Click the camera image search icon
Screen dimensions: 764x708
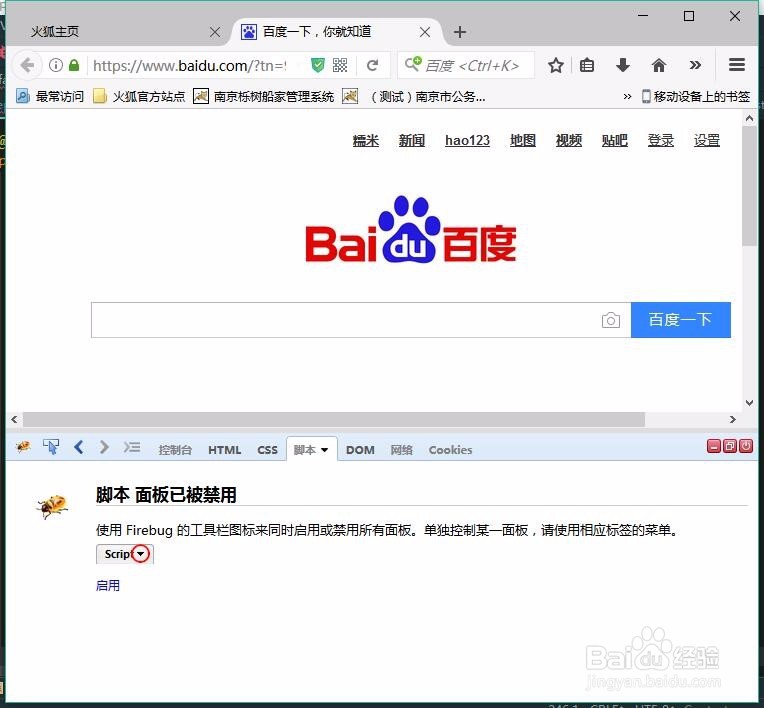[611, 320]
